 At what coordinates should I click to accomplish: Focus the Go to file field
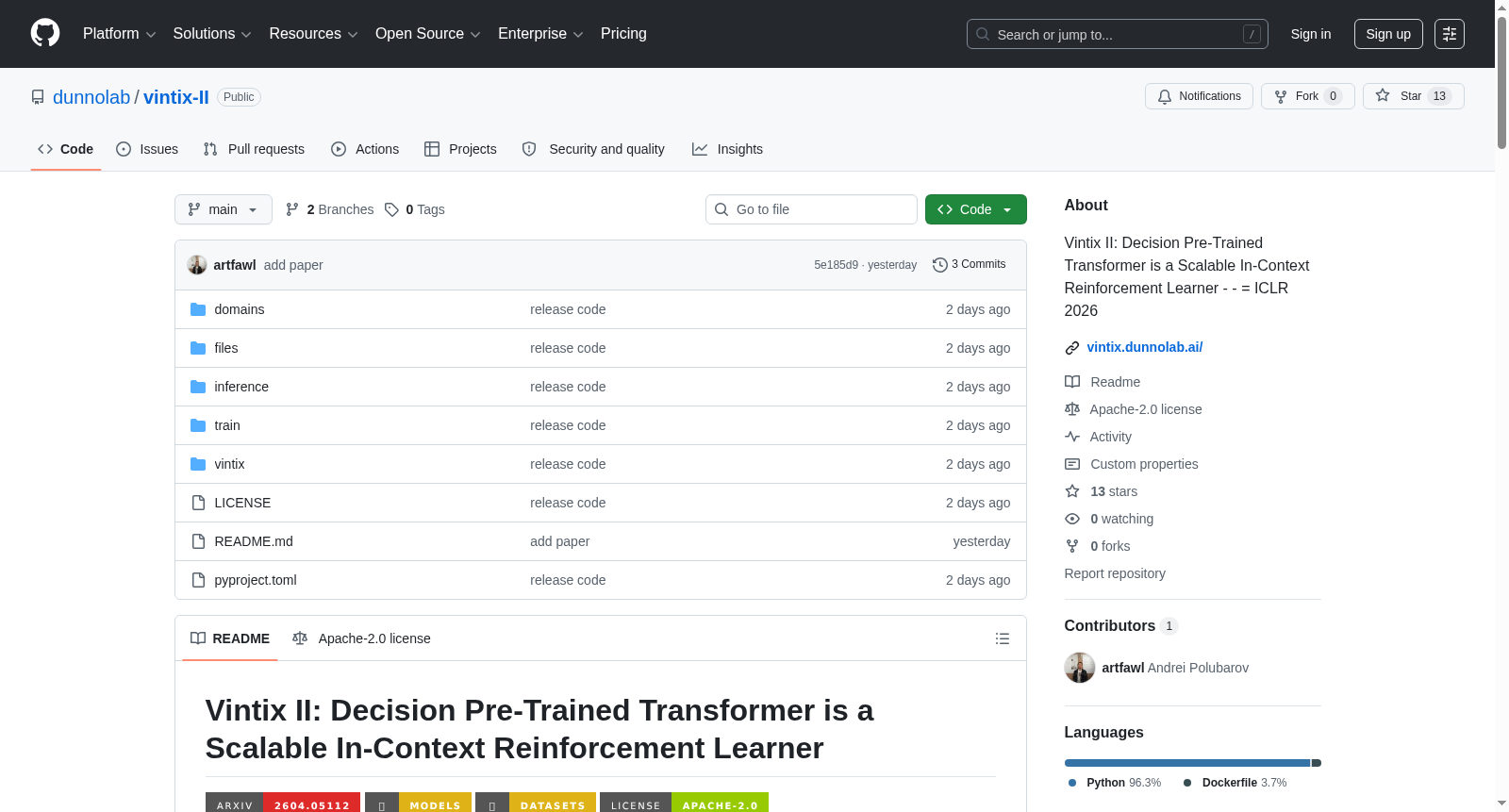pos(811,209)
